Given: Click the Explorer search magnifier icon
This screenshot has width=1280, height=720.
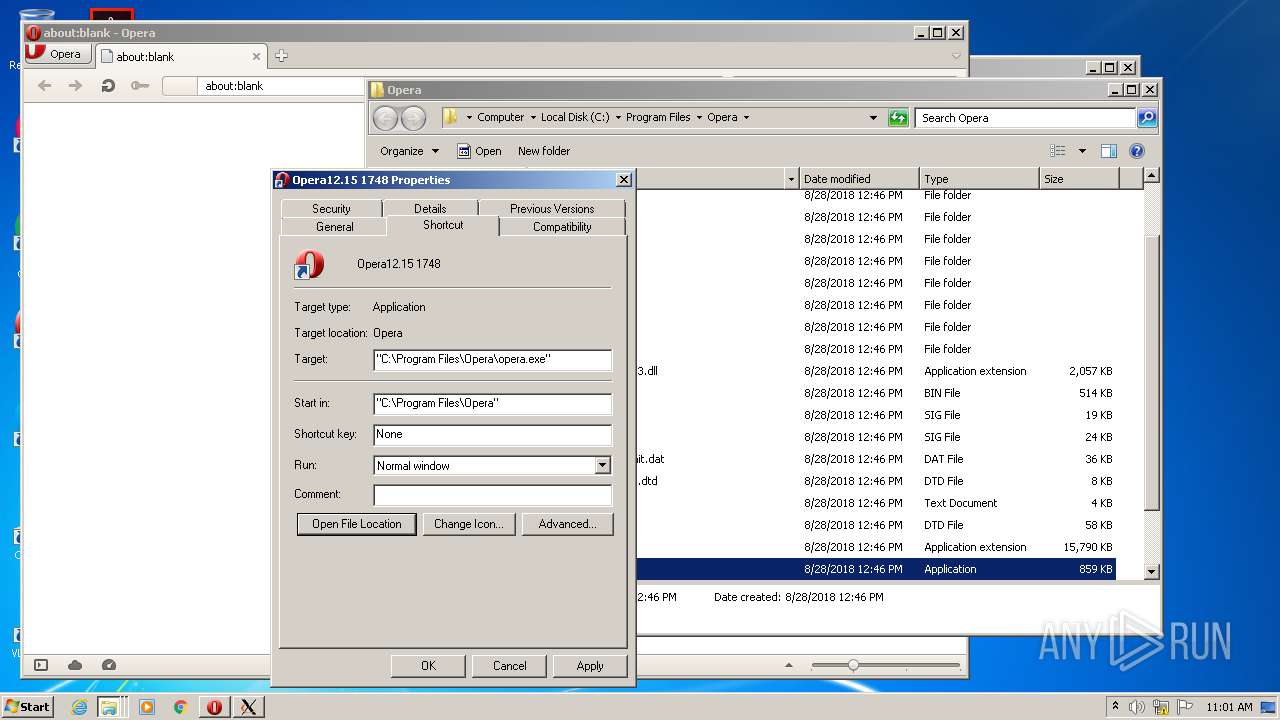Looking at the screenshot, I should pos(1147,118).
